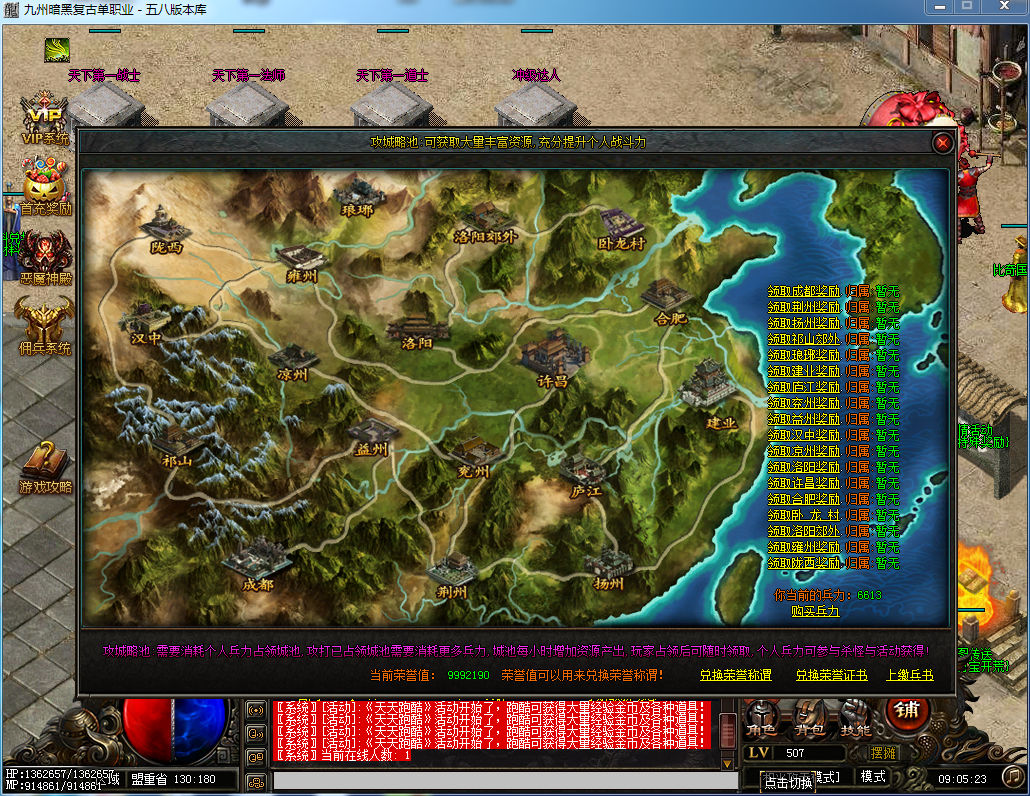Select the 益州 city on the map

tap(372, 439)
